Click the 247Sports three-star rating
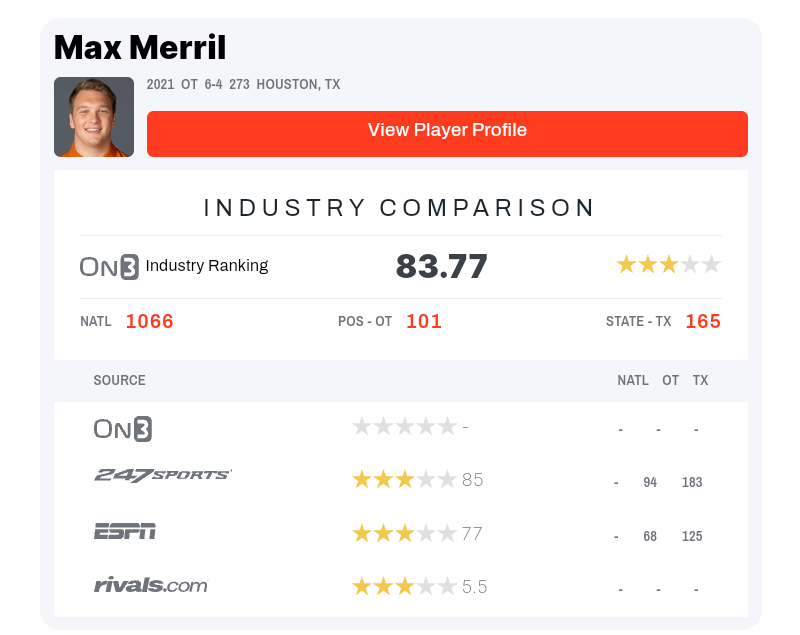 tap(404, 480)
